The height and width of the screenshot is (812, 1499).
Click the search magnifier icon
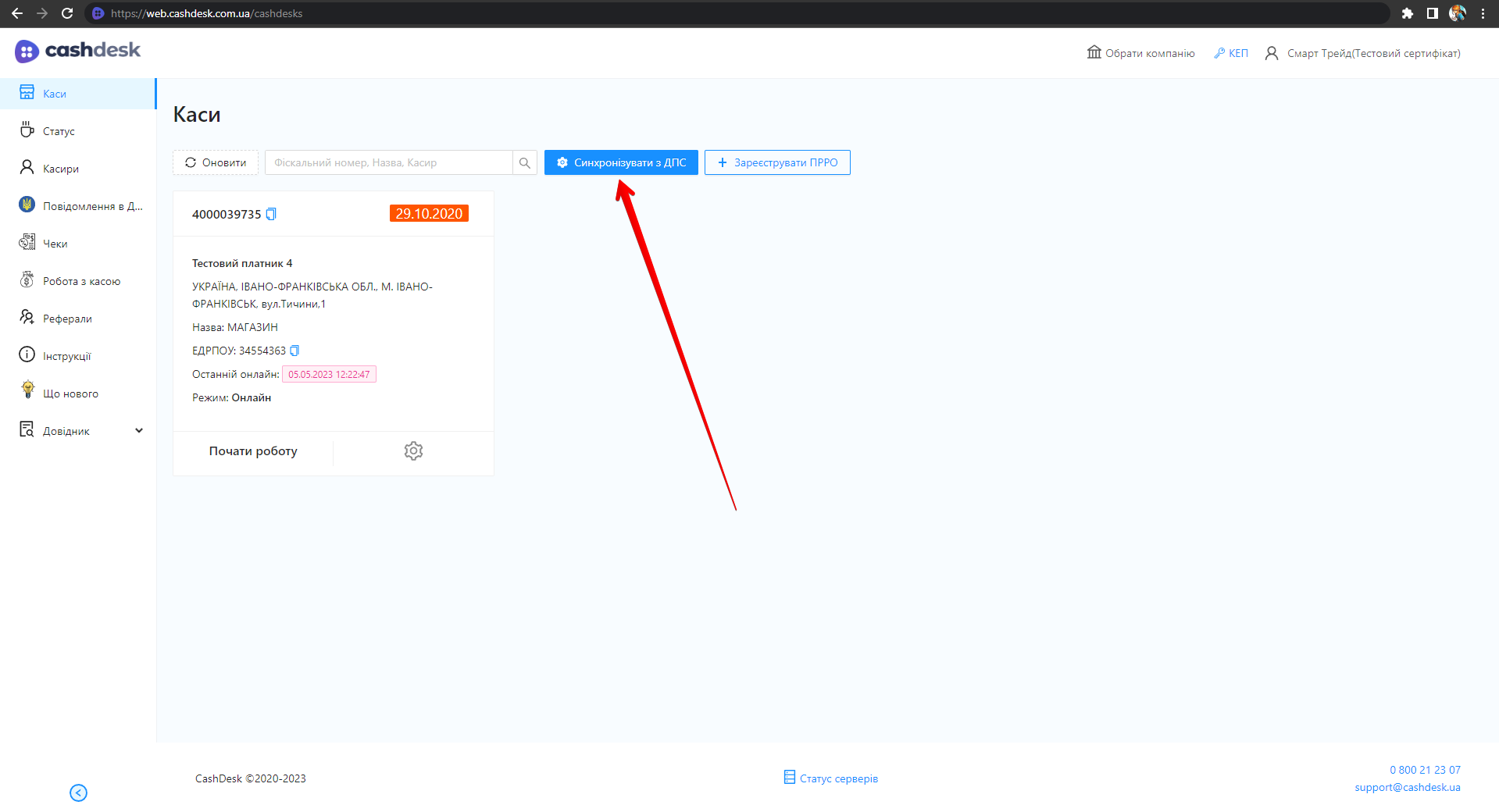point(525,162)
